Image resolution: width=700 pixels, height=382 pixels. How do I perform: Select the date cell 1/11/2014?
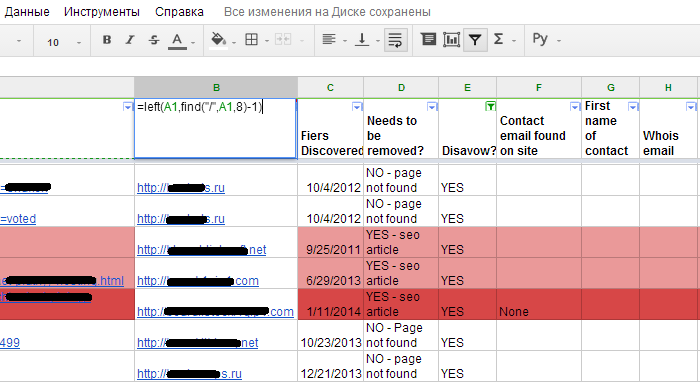click(x=330, y=304)
